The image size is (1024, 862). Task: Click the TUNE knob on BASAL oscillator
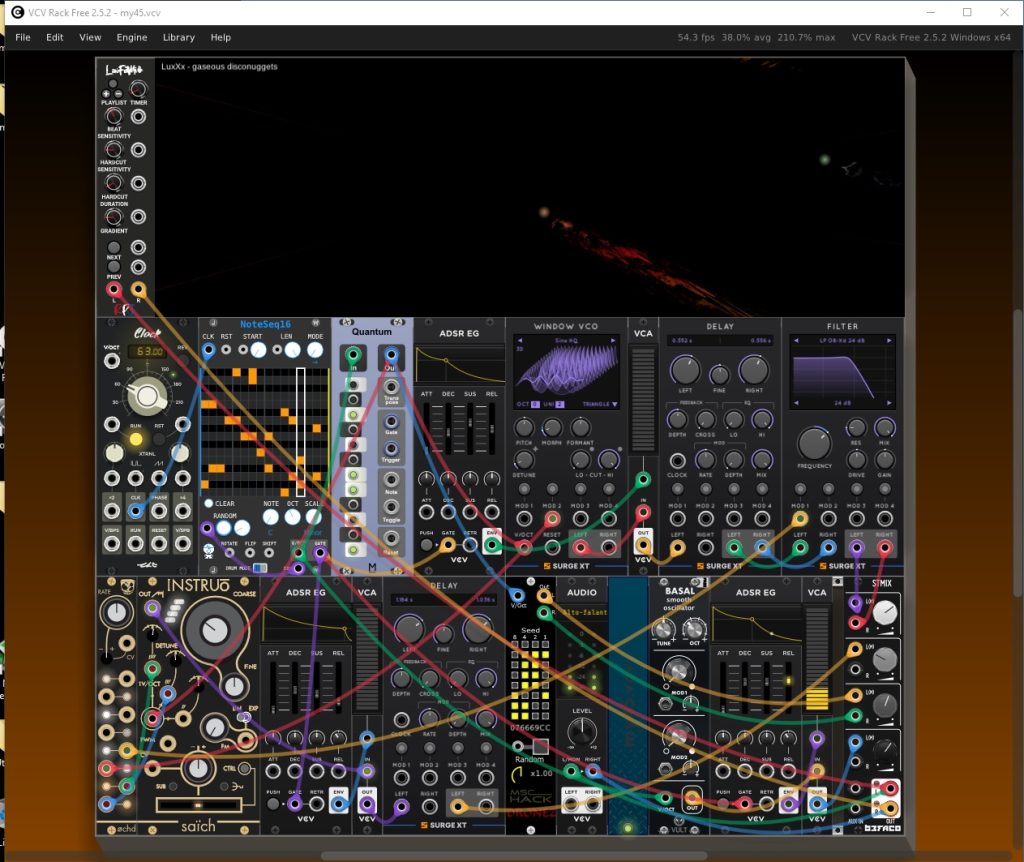click(x=664, y=629)
